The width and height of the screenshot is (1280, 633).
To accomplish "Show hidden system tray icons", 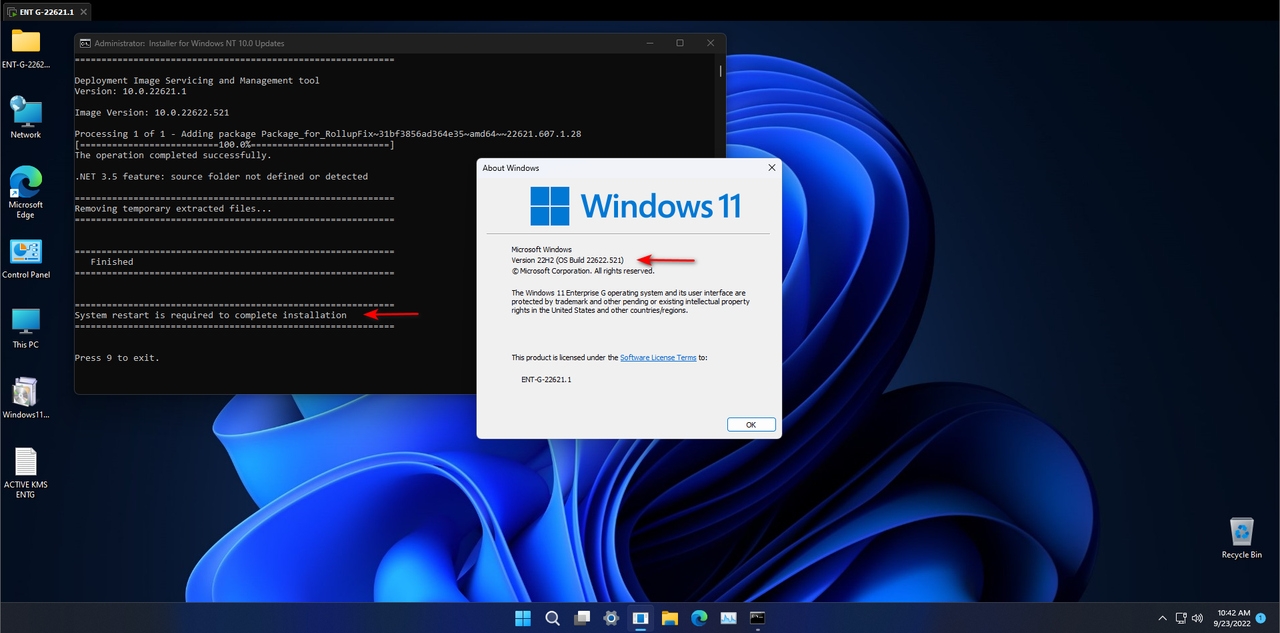I will 1162,618.
